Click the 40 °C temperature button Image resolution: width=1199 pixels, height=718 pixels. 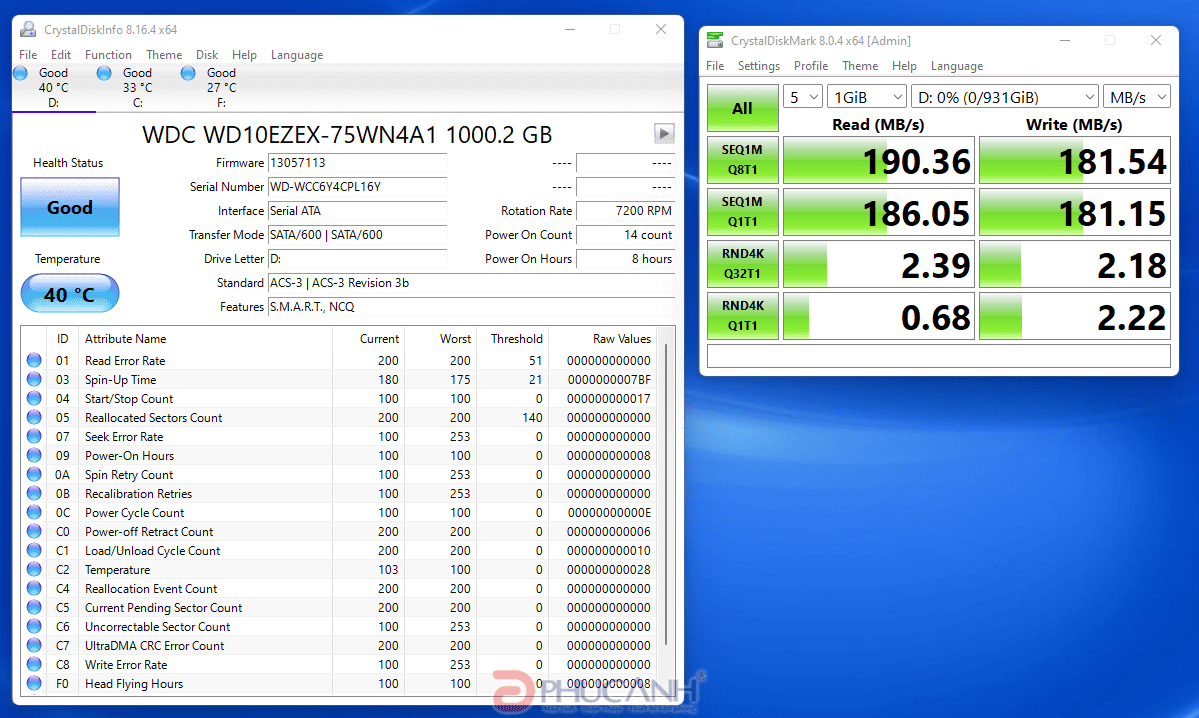70,294
